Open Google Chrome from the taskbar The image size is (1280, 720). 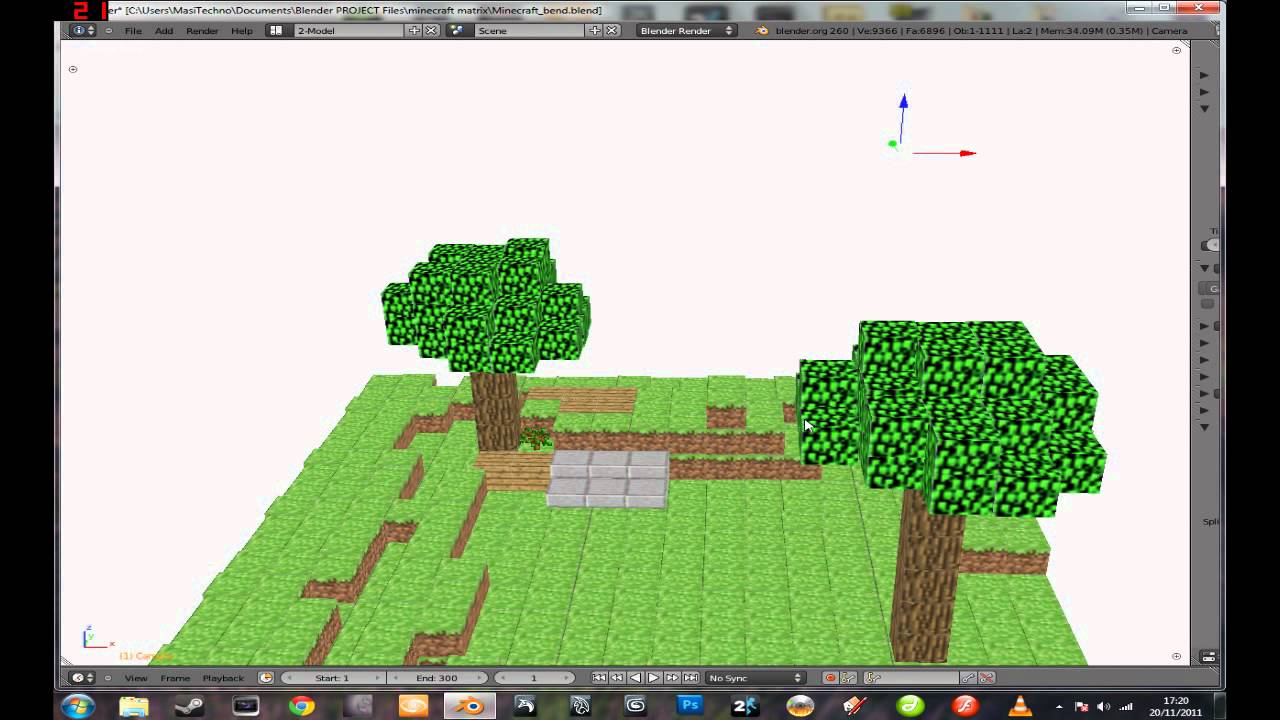point(302,706)
